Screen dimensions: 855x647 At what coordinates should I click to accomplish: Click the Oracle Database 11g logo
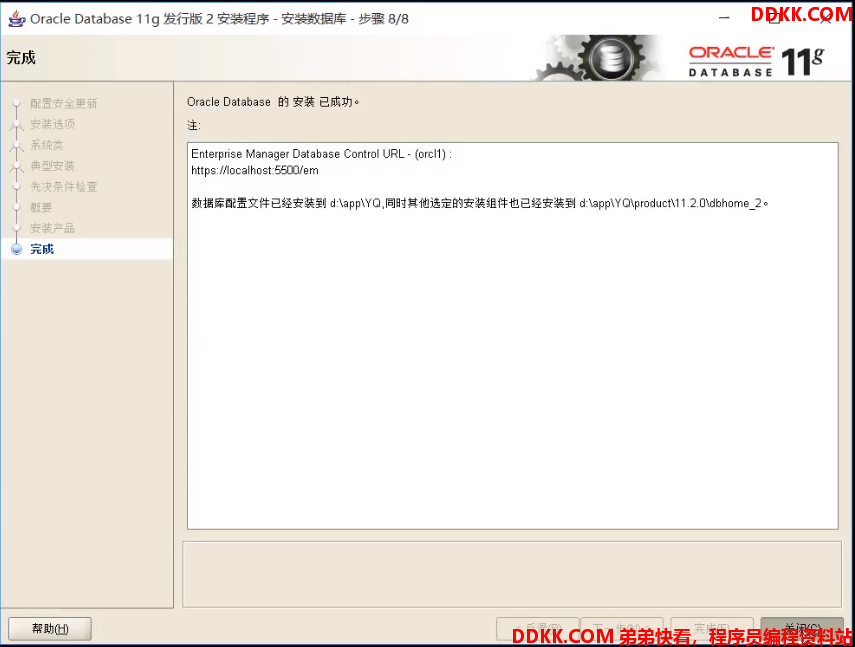tap(756, 61)
